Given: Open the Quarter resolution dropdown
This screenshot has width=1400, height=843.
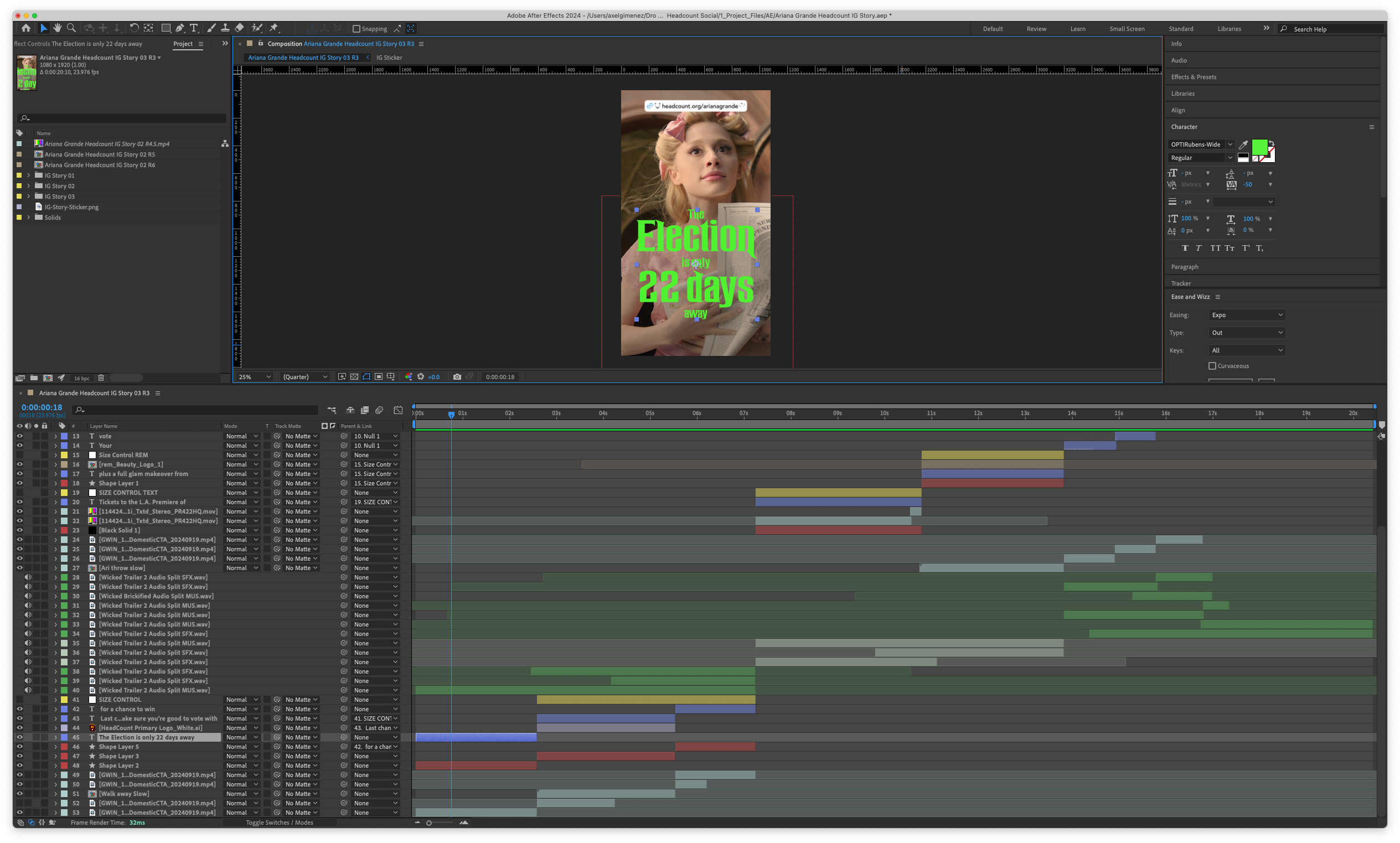Looking at the screenshot, I should [x=305, y=376].
